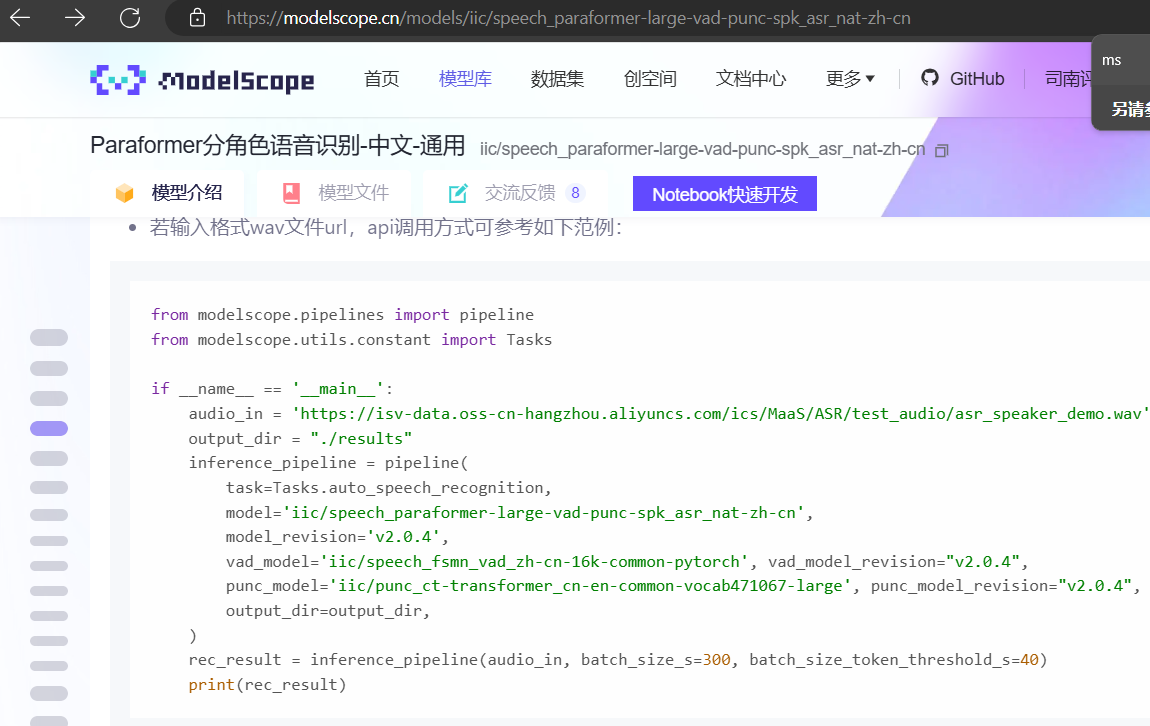Select the highlighted purple outline marker in sidebar
The width and height of the screenshot is (1150, 726).
pos(49,428)
